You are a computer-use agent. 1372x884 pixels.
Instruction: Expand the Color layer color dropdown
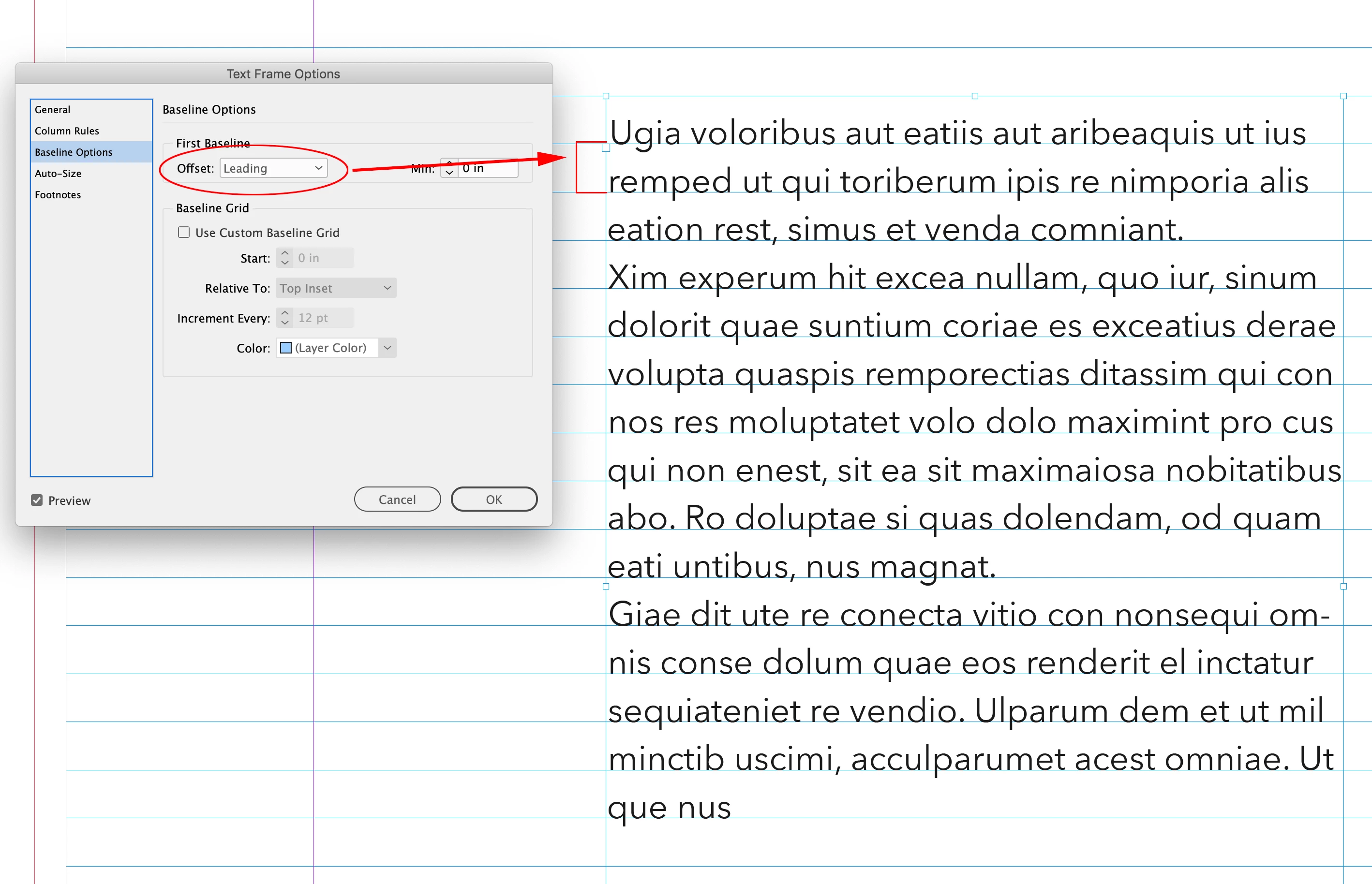388,348
